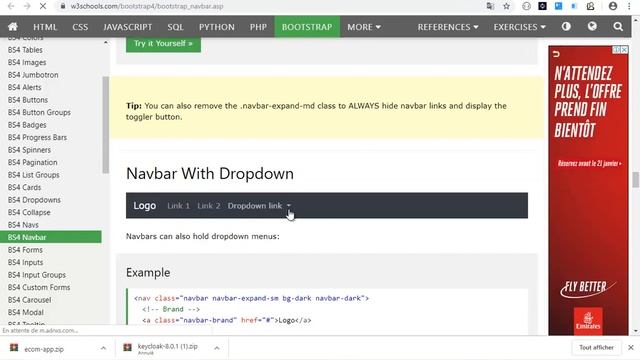Open BS4 Custom Forms sidebar link
The height and width of the screenshot is (360, 640).
tap(39, 287)
